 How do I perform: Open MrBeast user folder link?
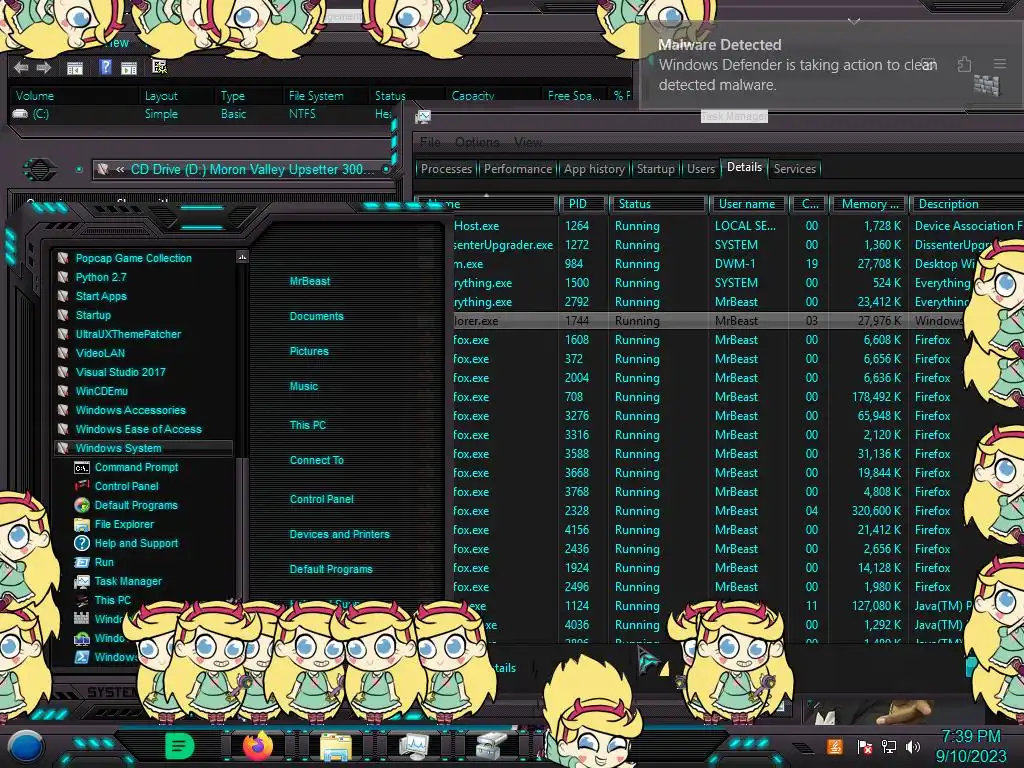pos(310,281)
